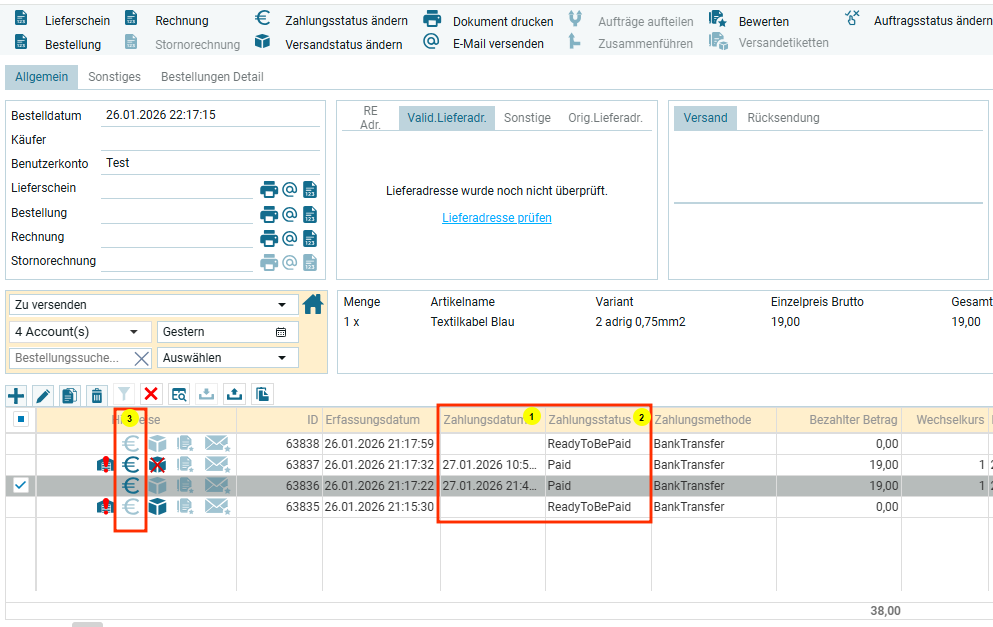Open the 'Auswählen' dropdown
This screenshot has height=627, width=993.
(281, 358)
